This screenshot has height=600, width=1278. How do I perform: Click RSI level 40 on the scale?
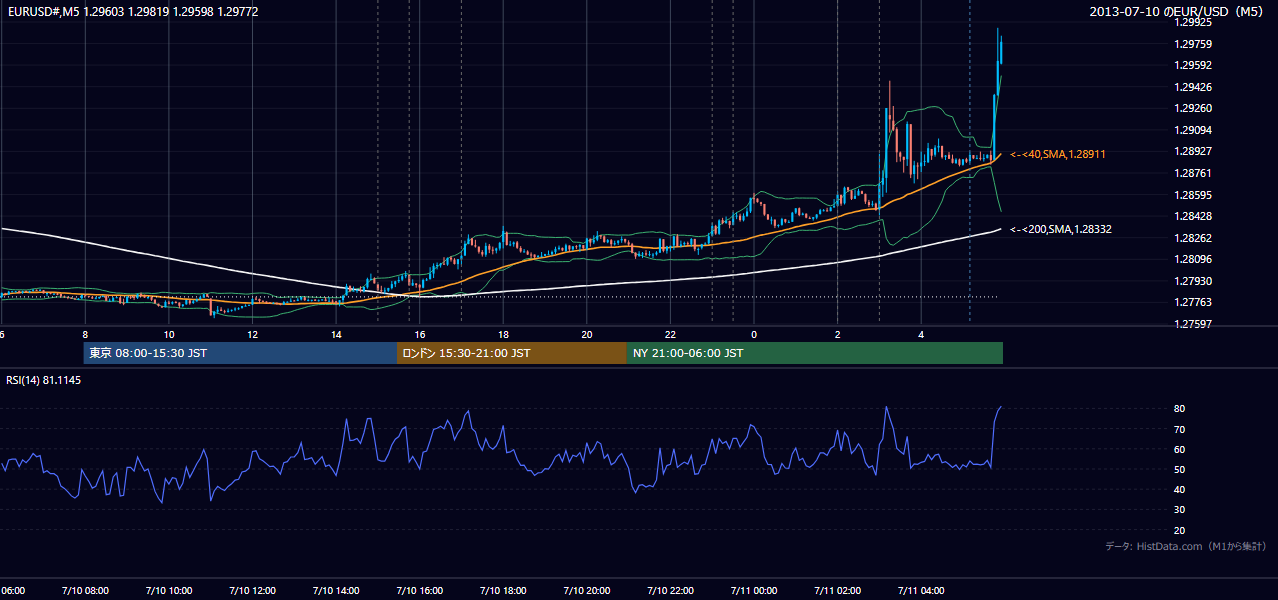[1179, 489]
